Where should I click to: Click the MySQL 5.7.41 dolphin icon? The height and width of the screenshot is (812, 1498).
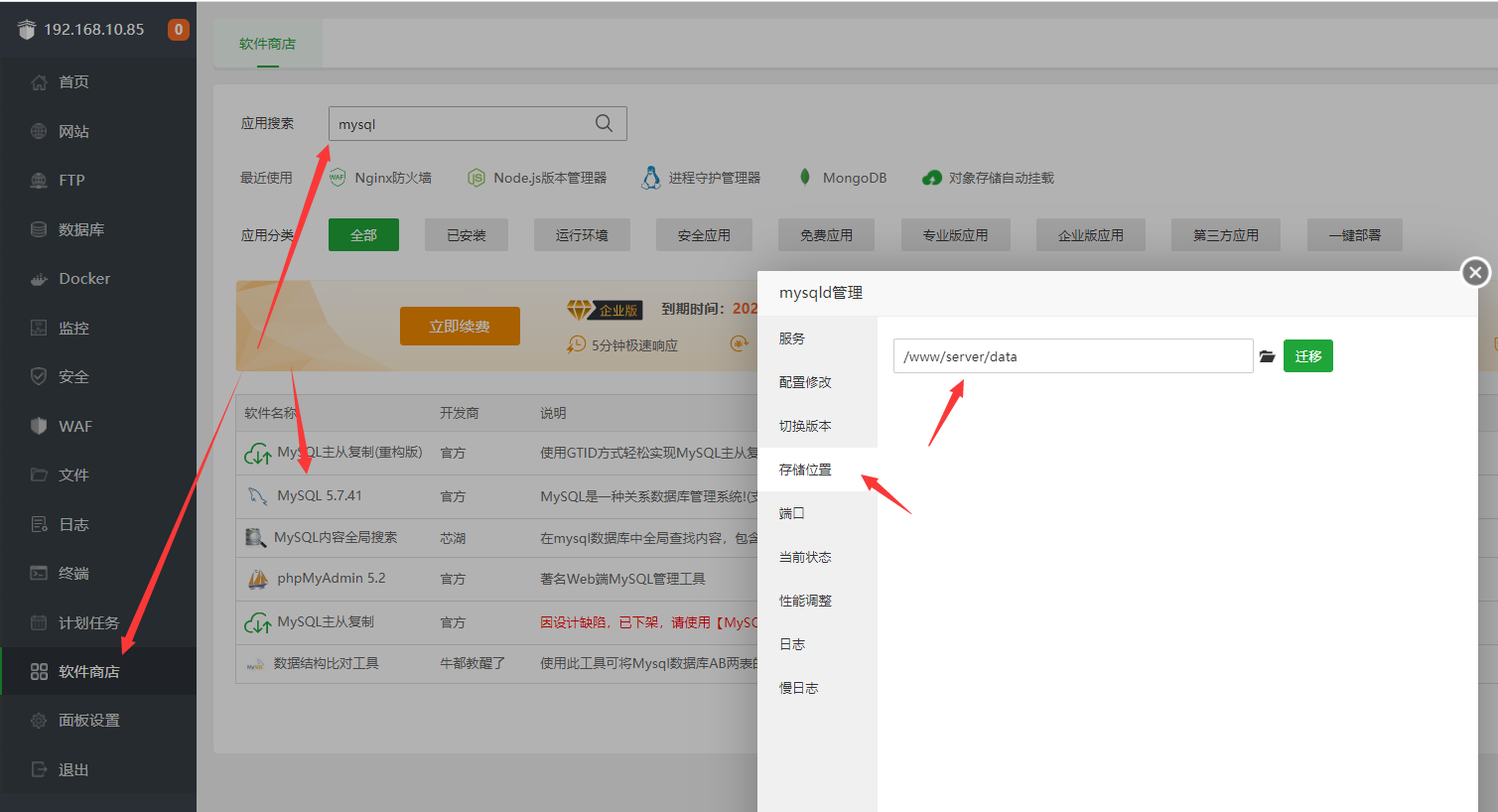(x=258, y=495)
